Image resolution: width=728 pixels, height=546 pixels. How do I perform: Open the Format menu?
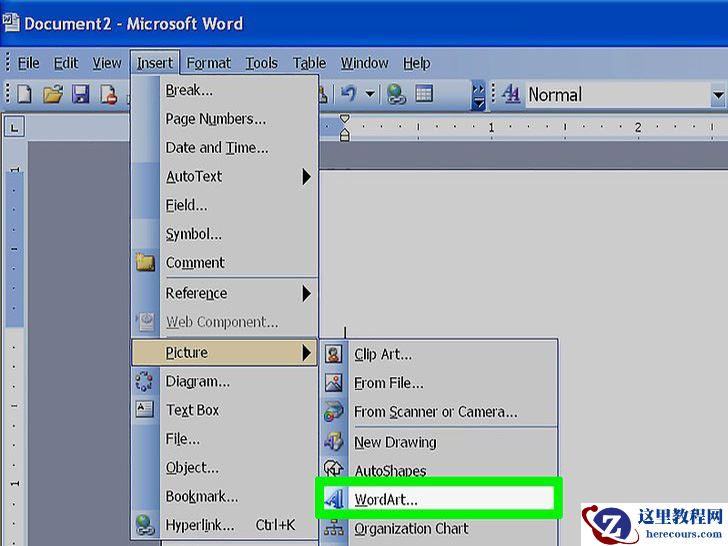coord(208,63)
